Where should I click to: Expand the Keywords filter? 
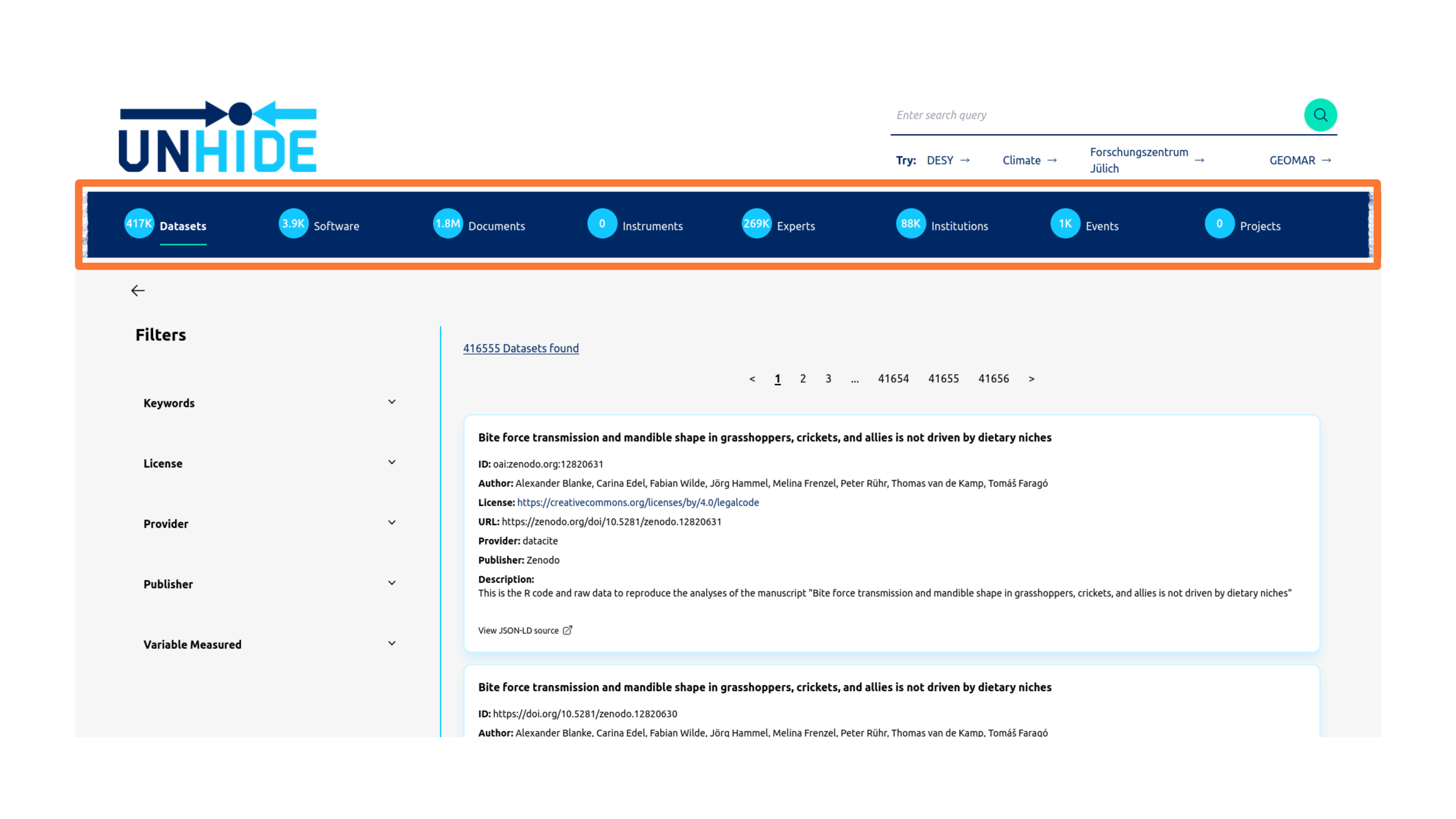point(391,402)
